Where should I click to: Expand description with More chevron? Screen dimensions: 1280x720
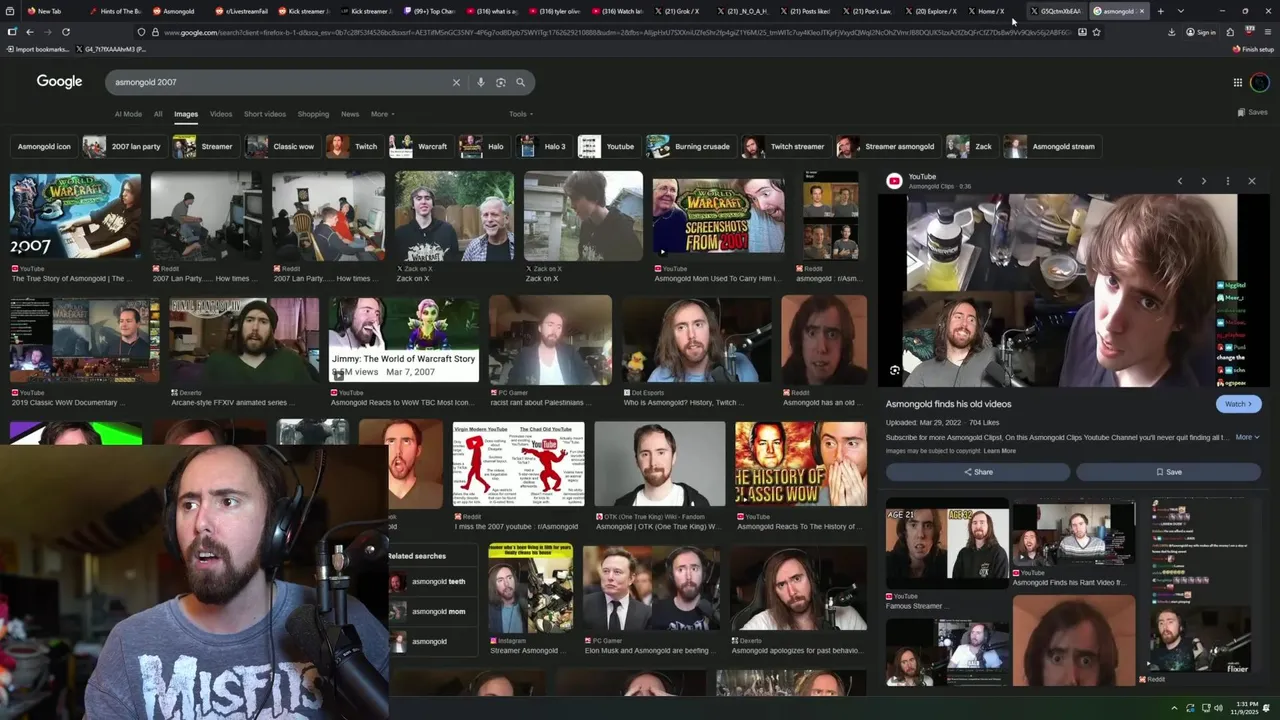click(1247, 437)
